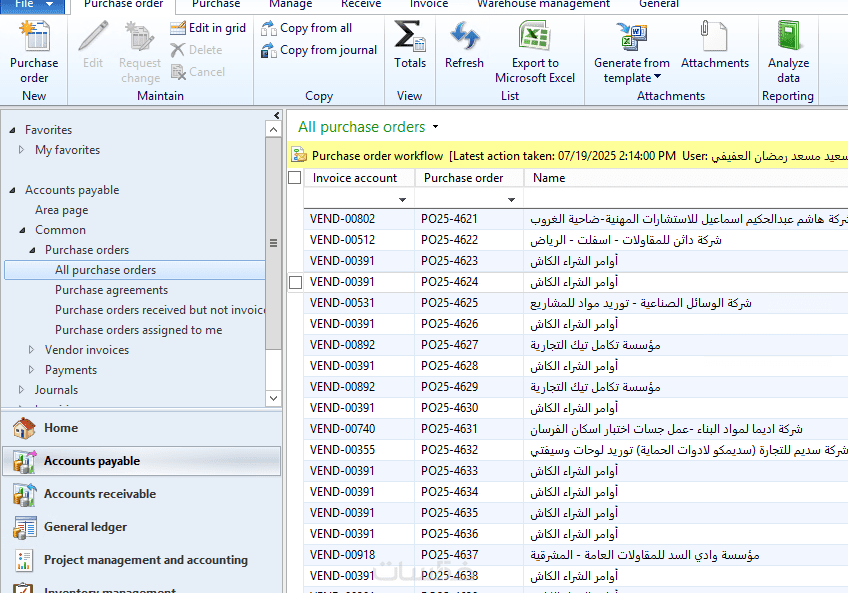Open Project management and accounting module
Image resolution: width=848 pixels, height=593 pixels.
142,560
